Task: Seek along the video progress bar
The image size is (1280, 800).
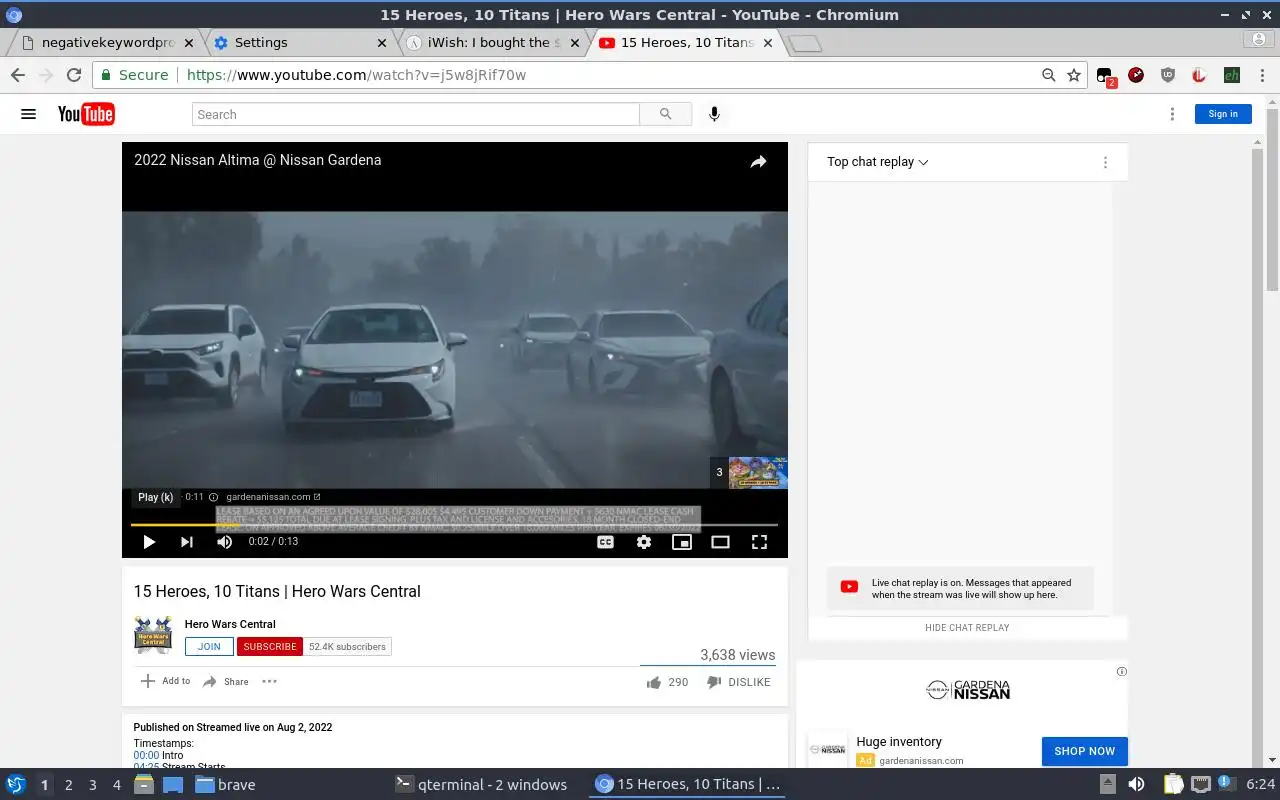Action: 454,524
